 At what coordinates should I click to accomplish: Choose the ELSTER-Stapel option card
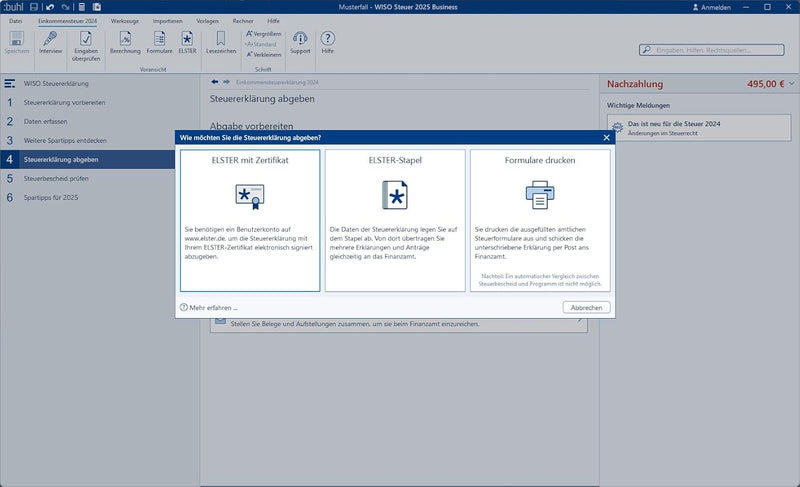(395, 220)
